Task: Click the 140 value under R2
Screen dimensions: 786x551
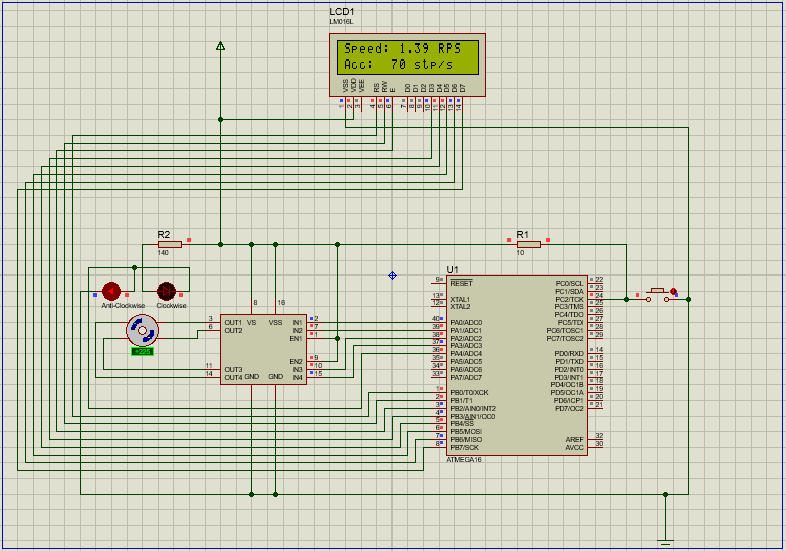Action: tap(163, 253)
